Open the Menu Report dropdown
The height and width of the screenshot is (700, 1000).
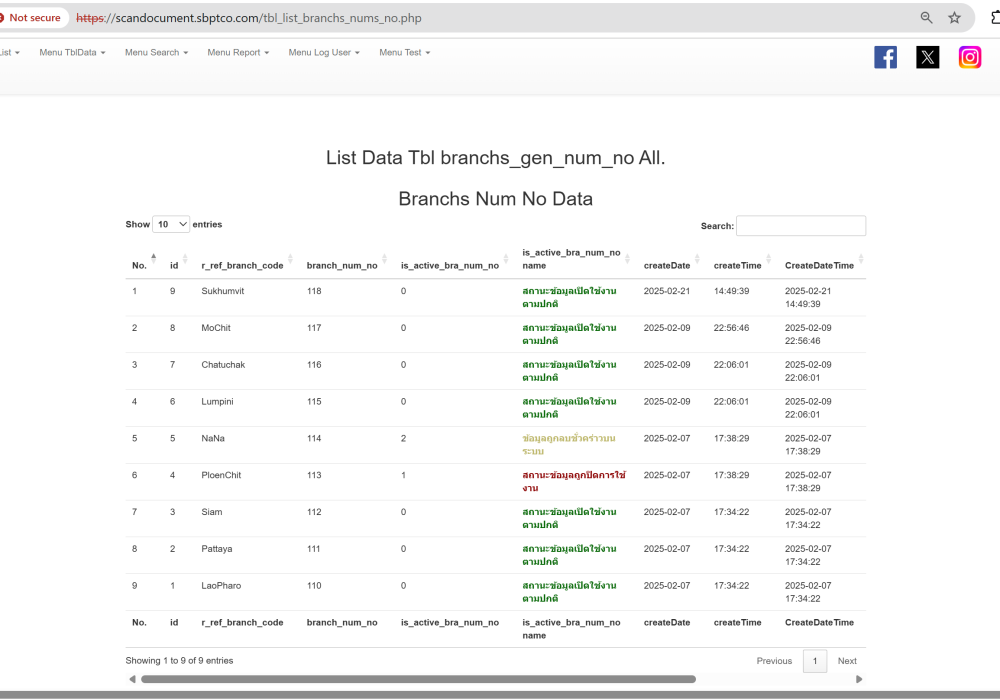[238, 53]
